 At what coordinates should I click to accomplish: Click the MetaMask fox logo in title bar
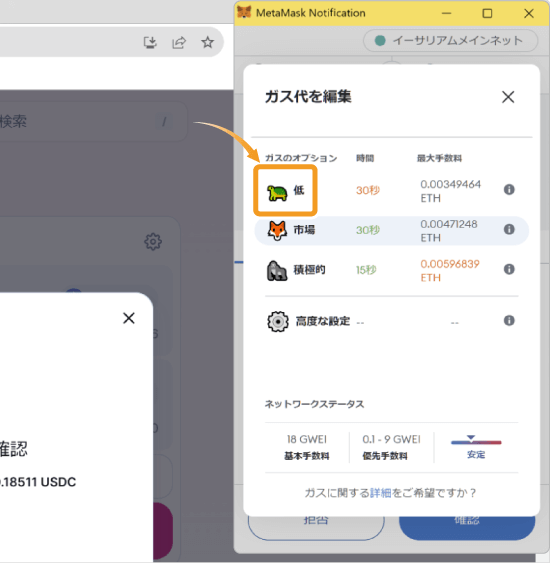click(x=244, y=13)
